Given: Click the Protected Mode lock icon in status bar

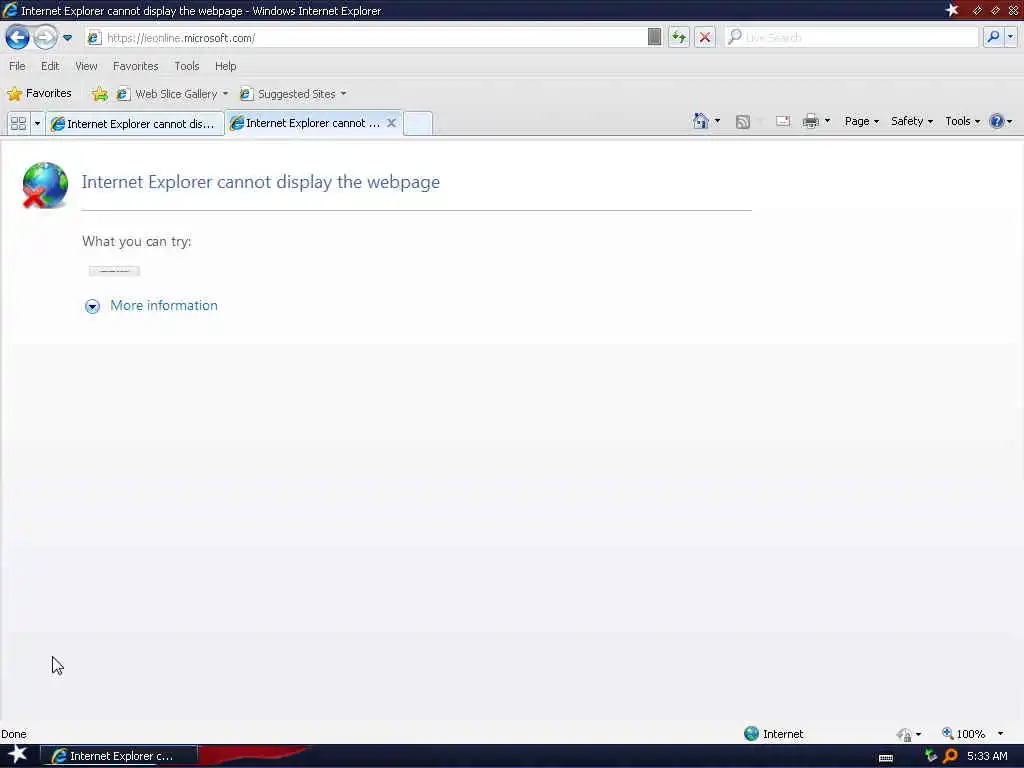Looking at the screenshot, I should (x=904, y=735).
